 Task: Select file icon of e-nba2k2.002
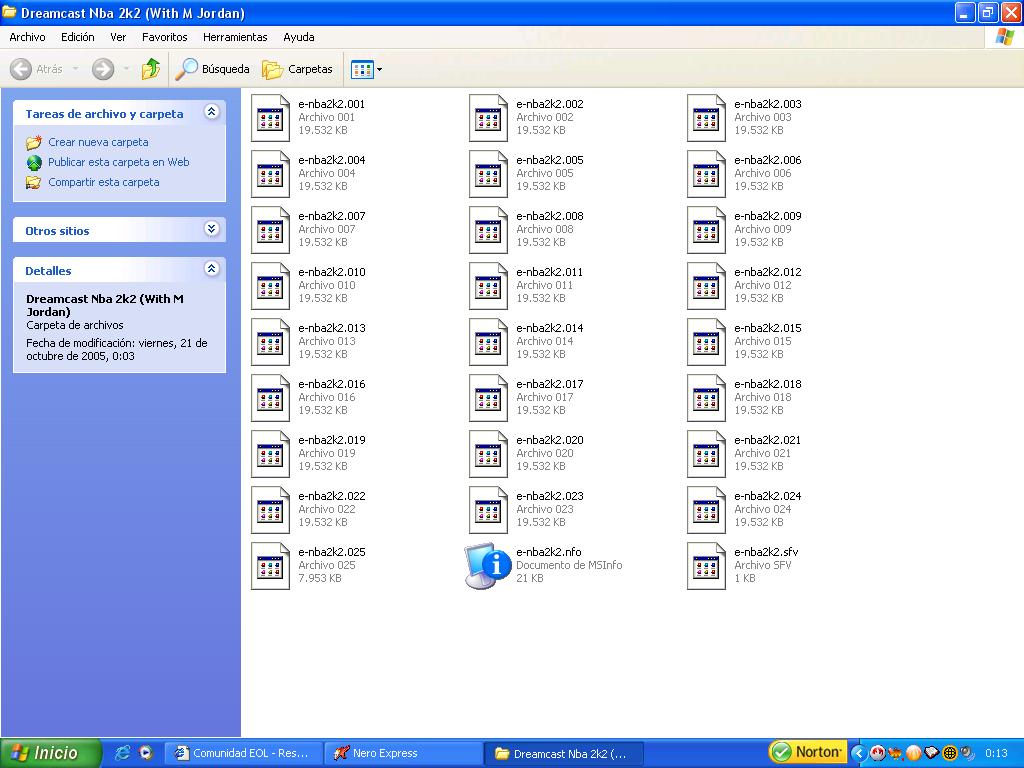[488, 118]
